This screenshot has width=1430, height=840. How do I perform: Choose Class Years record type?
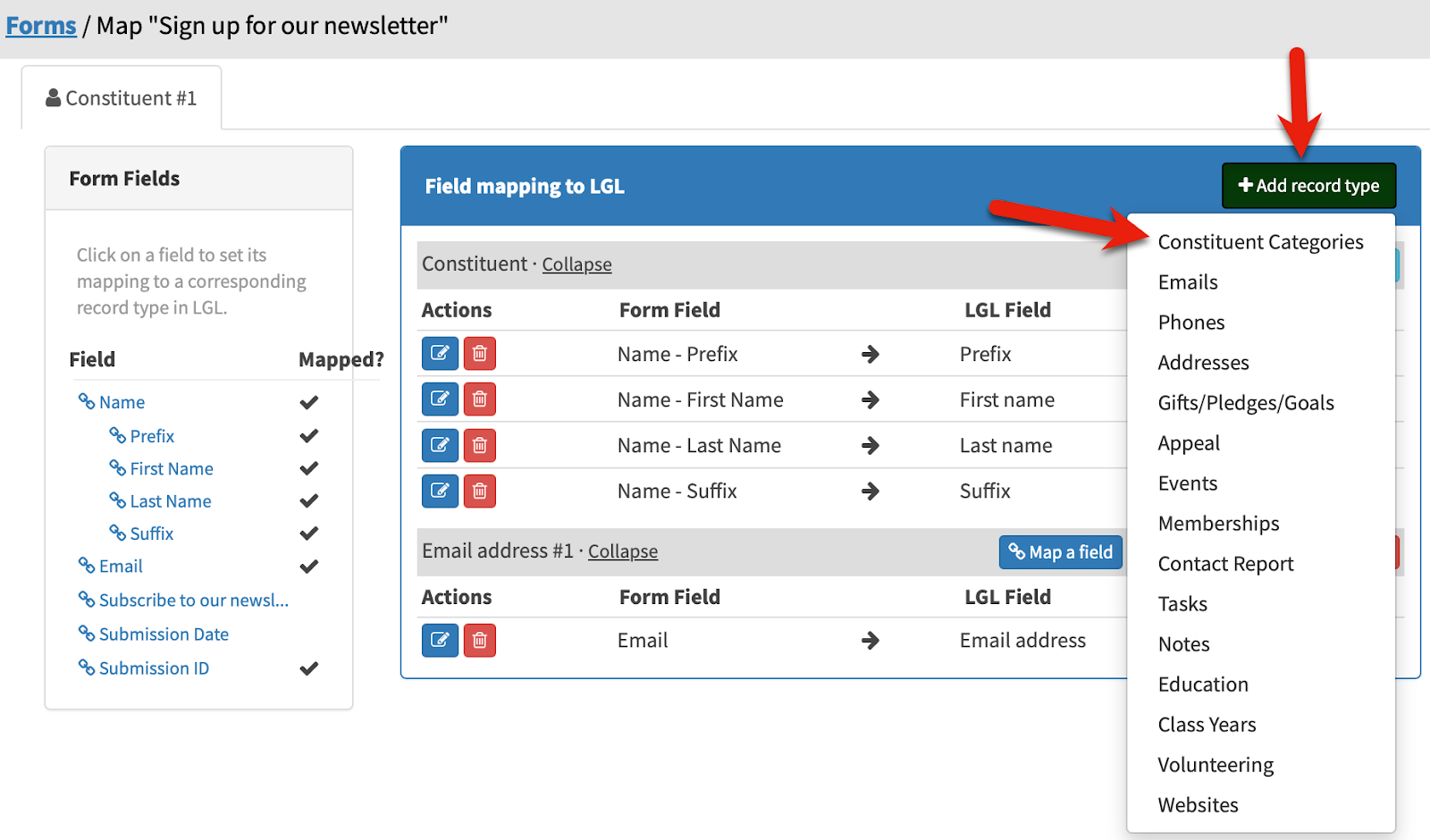[1207, 725]
